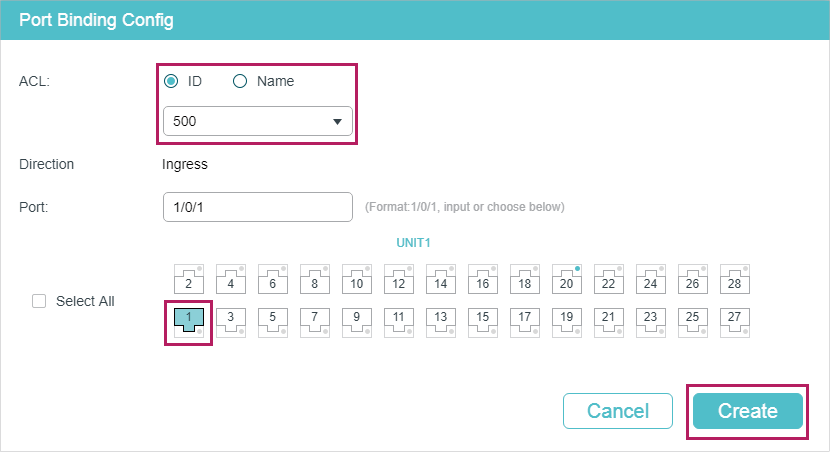Image resolution: width=830 pixels, height=452 pixels.
Task: Click the Port input field
Action: coord(257,206)
